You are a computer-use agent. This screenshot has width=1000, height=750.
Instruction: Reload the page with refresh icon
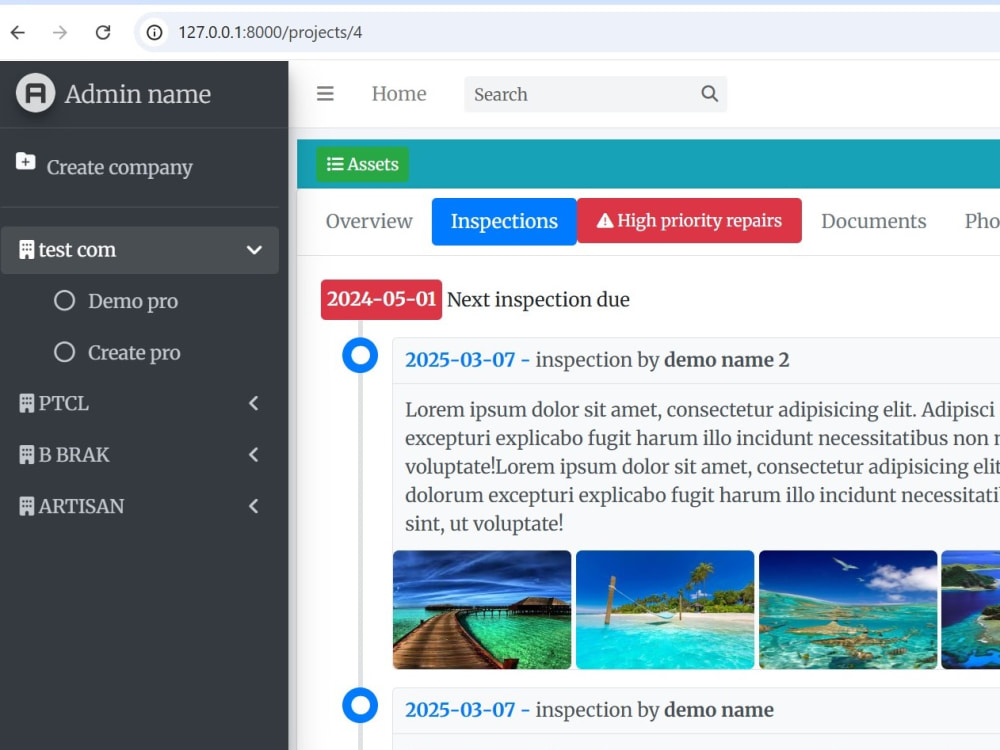103,33
